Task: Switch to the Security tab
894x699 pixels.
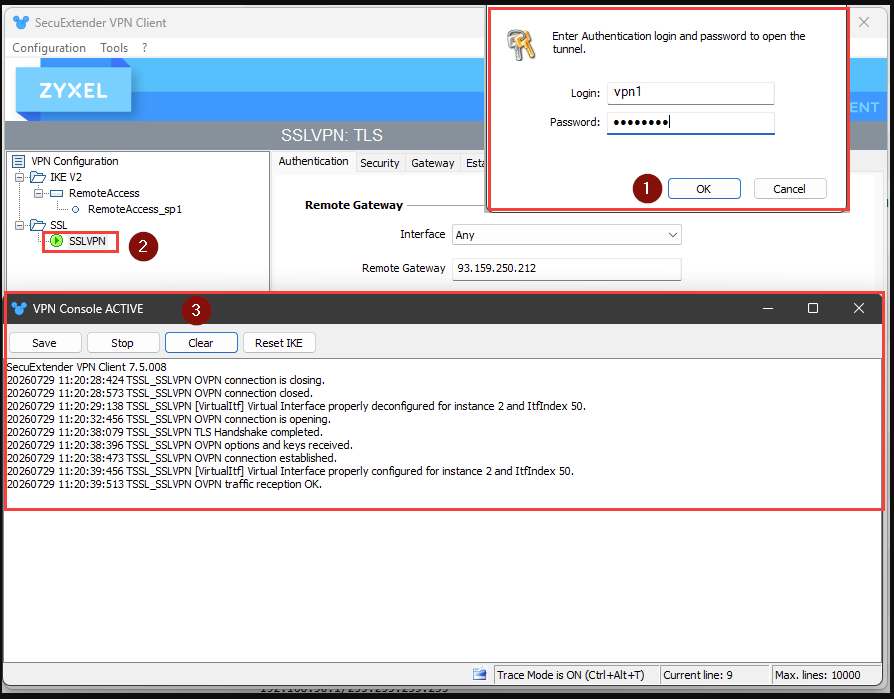Action: (380, 163)
